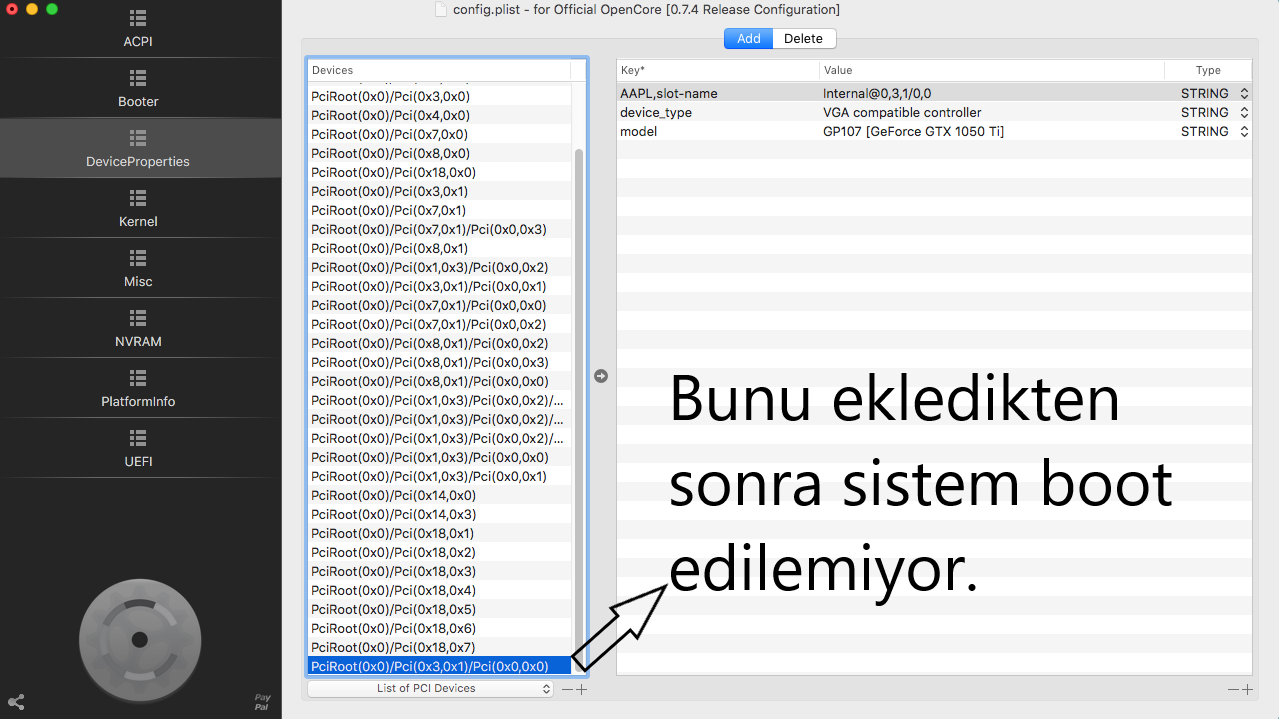Select the Add segment at the top
This screenshot has width=1279, height=719.
(x=748, y=39)
